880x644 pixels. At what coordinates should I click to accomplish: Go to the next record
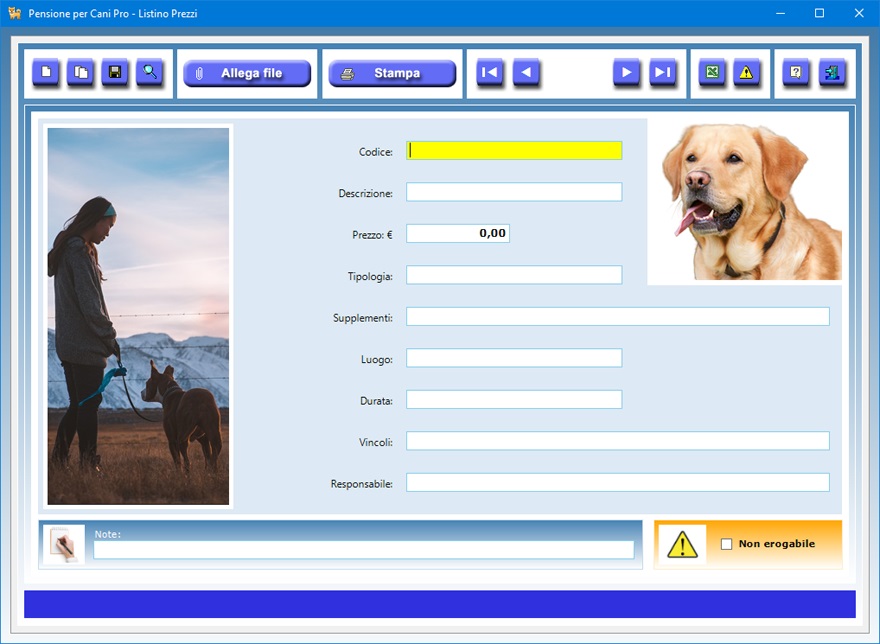click(x=627, y=72)
